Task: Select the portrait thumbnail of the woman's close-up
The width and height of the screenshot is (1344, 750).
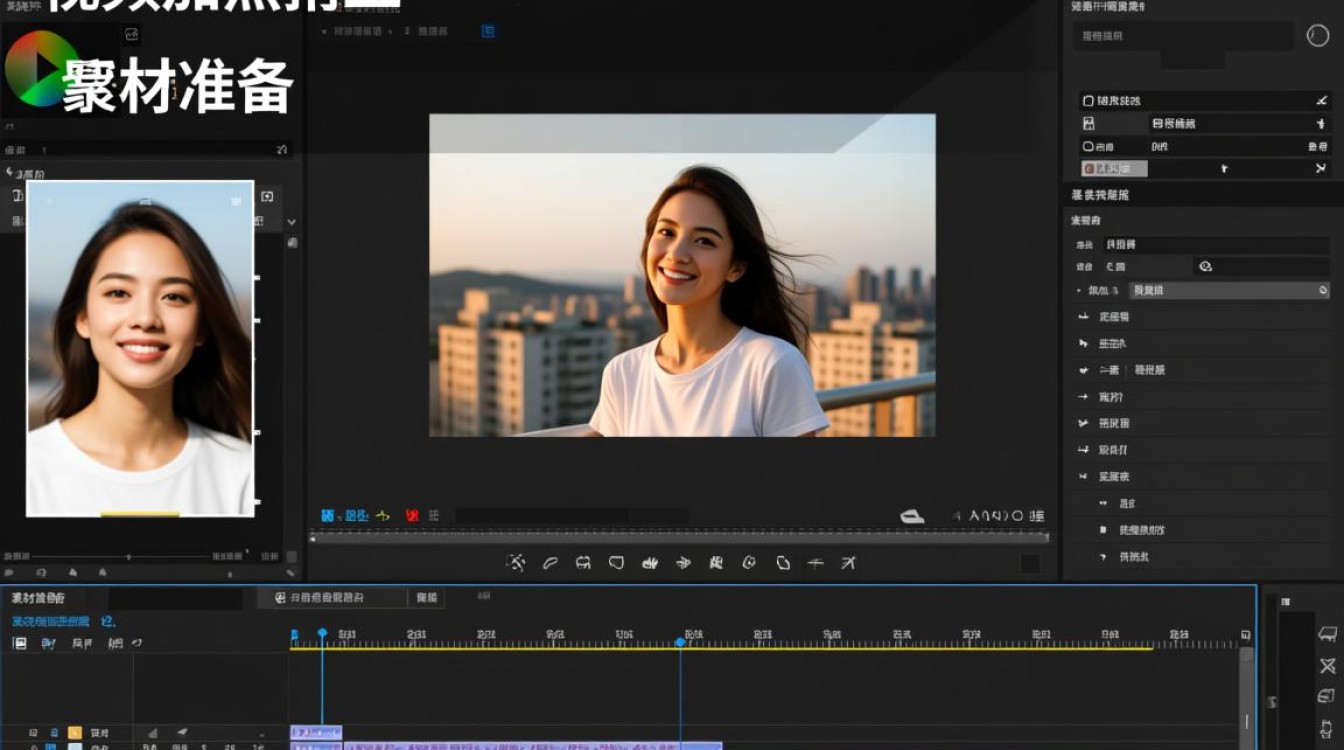Action: (140, 348)
